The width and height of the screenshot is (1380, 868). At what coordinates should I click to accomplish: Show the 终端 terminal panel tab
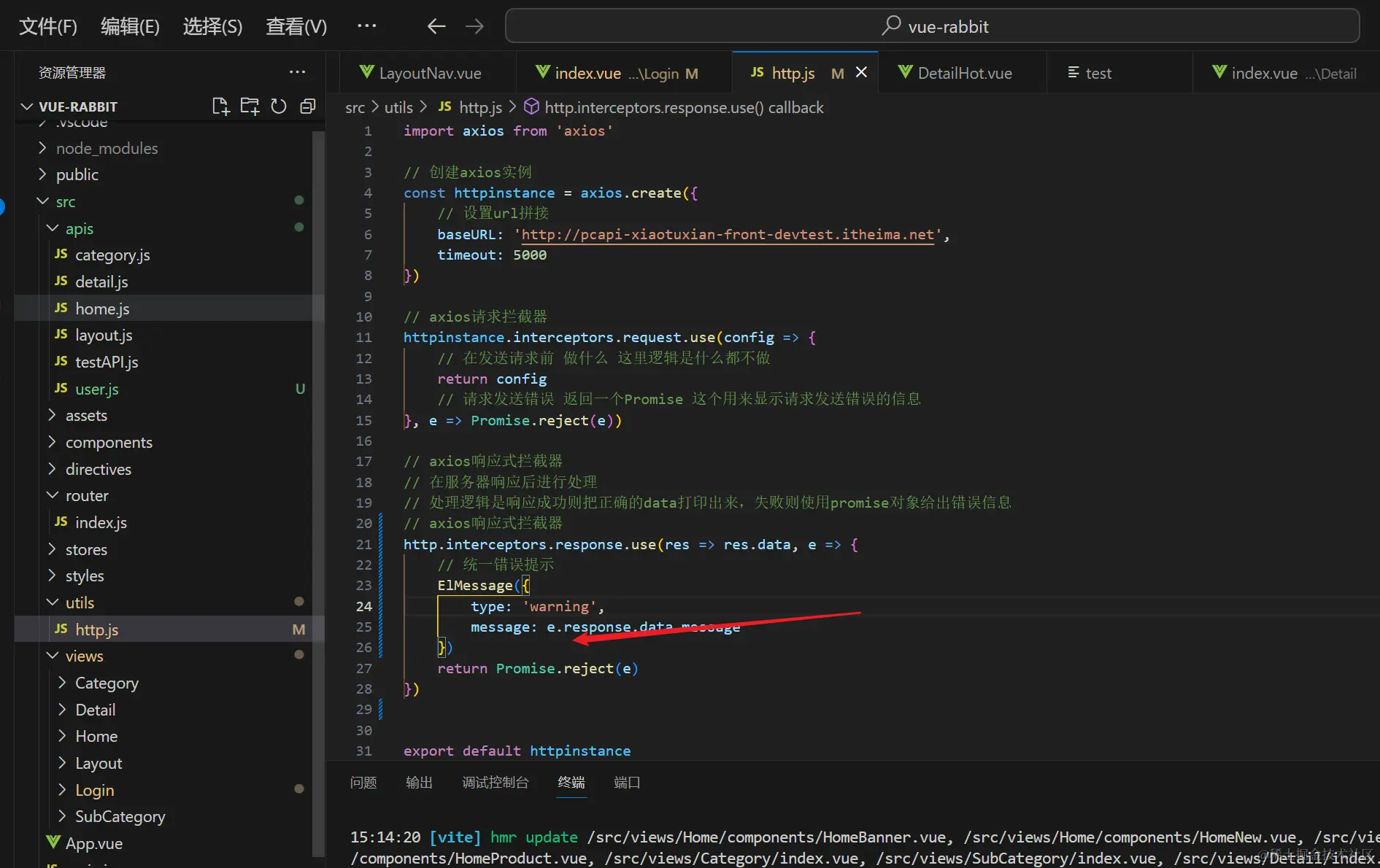click(571, 782)
